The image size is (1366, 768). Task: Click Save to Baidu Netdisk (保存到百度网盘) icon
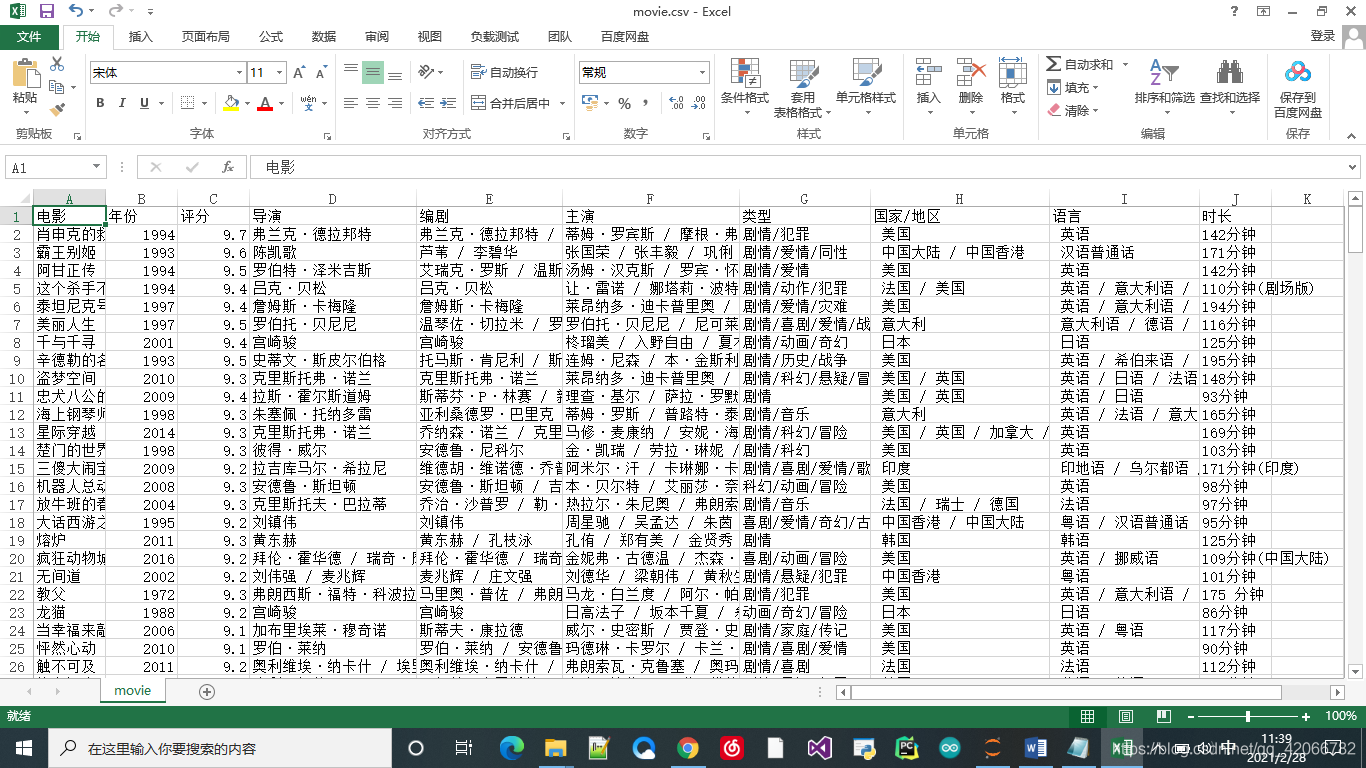click(1298, 72)
